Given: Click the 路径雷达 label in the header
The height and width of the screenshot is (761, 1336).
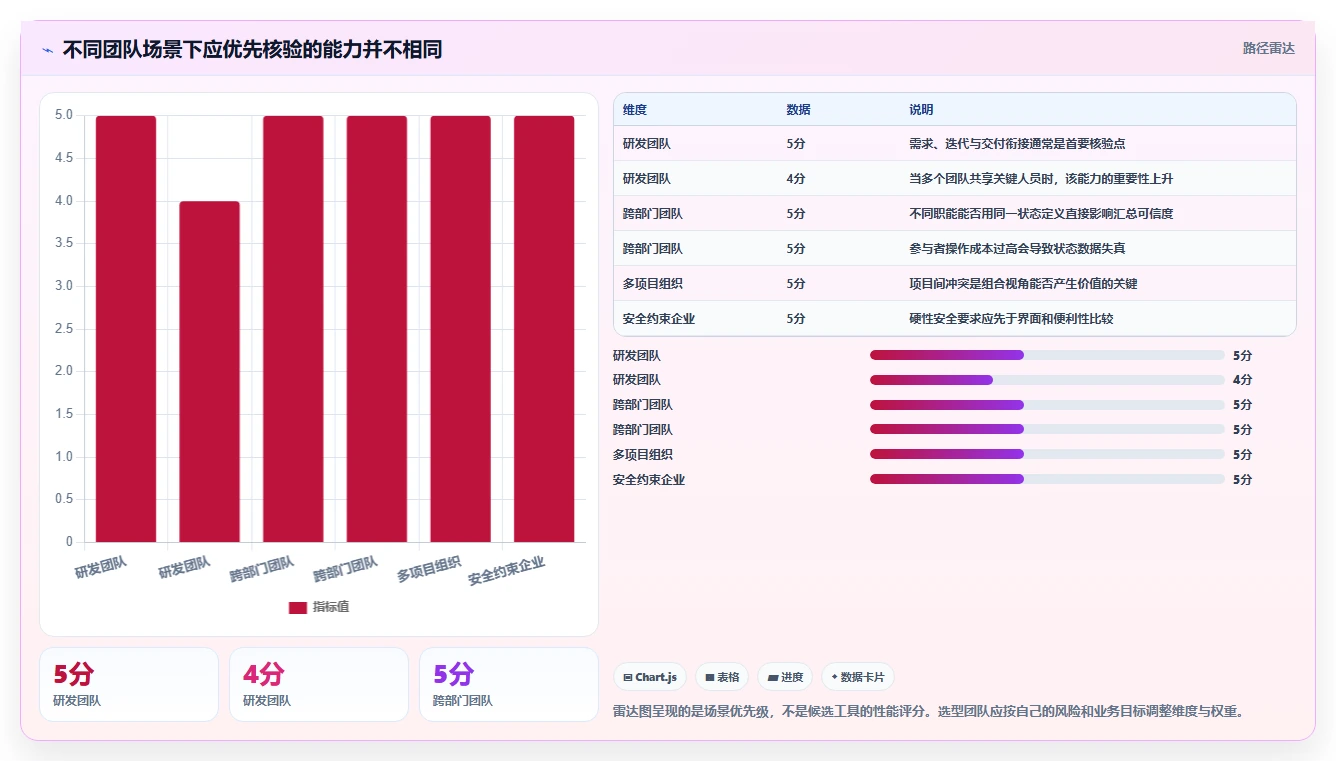Looking at the screenshot, I should [x=1269, y=48].
